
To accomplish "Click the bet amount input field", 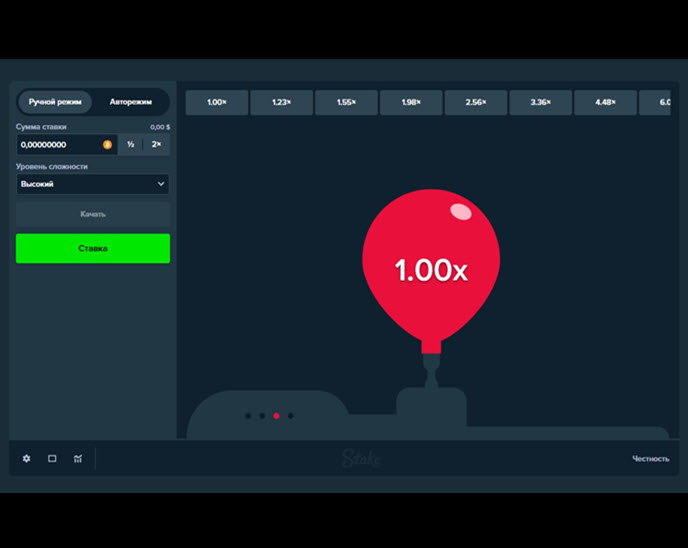I will coord(60,145).
